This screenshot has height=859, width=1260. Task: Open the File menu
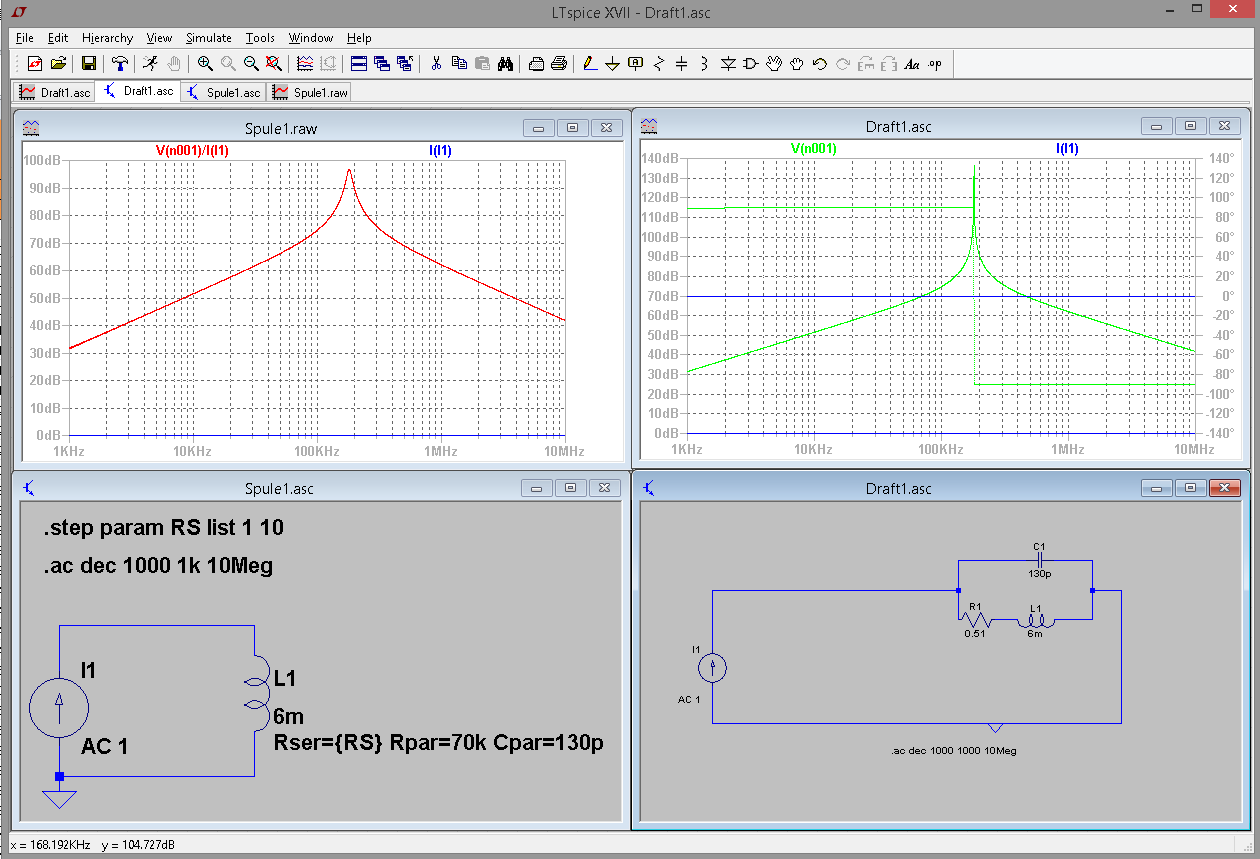pyautogui.click(x=25, y=38)
